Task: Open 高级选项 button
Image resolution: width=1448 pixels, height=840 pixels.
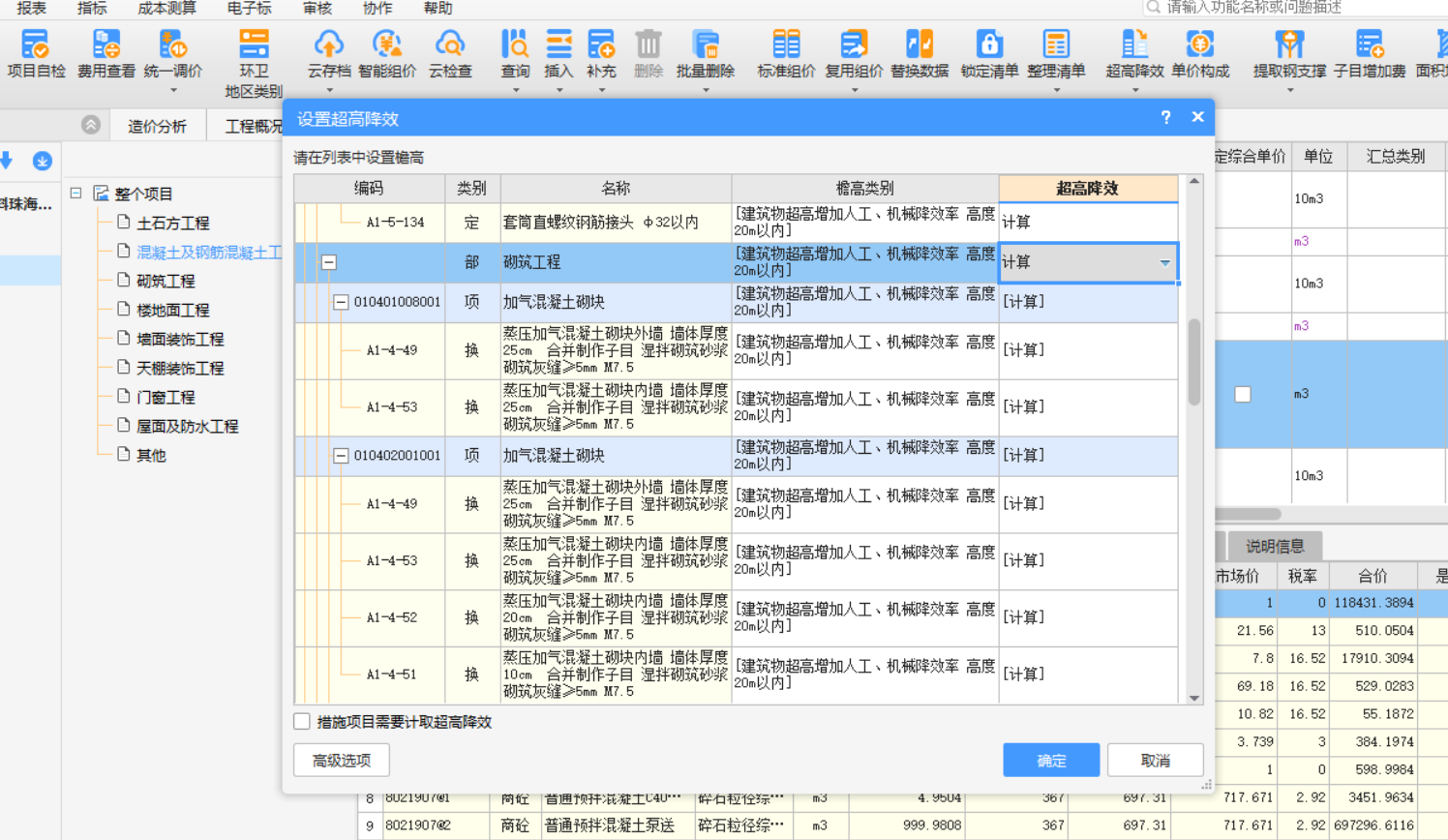Action: pos(342,760)
